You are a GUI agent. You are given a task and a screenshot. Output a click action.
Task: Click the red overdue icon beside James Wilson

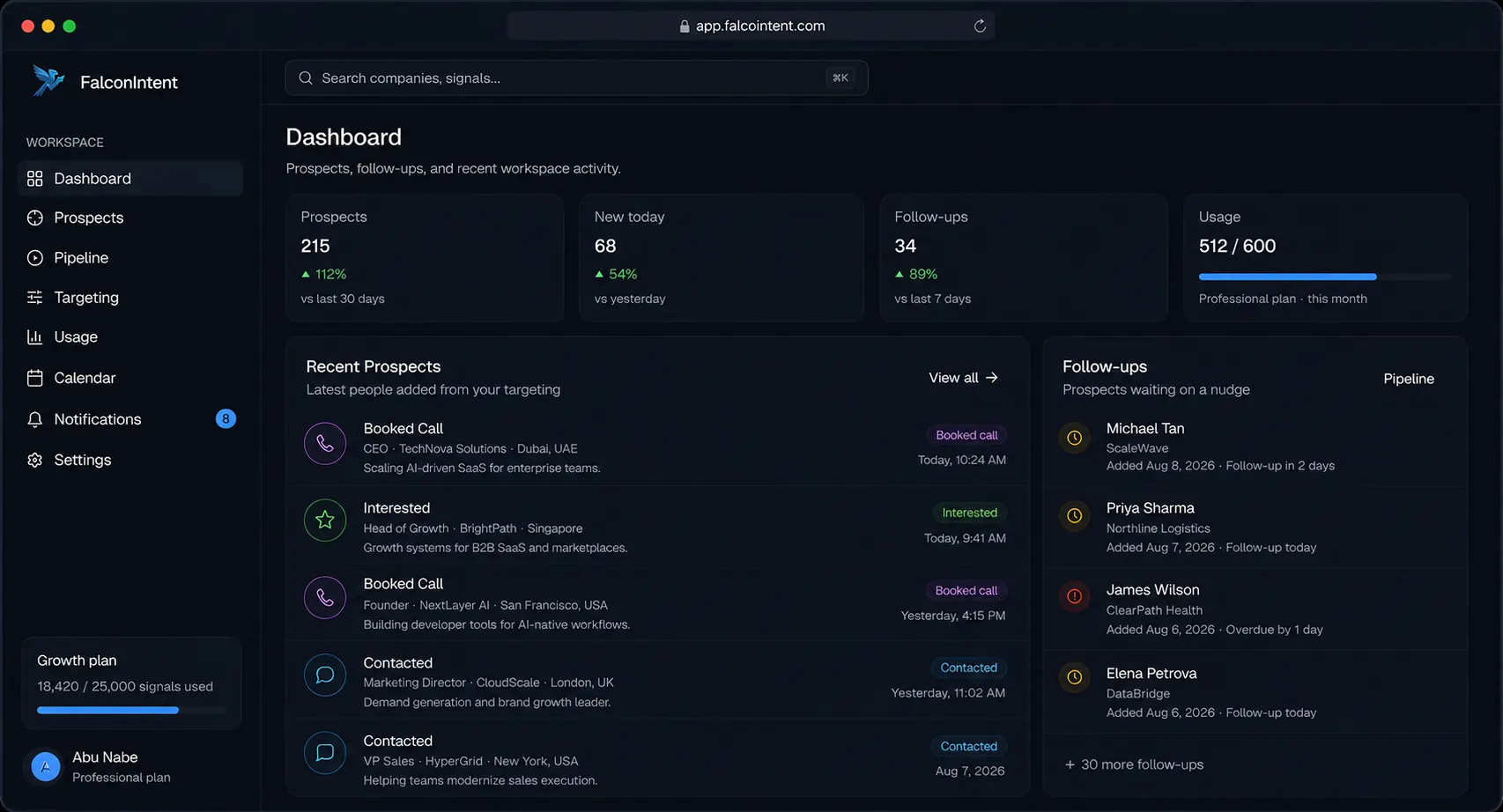[x=1075, y=596]
